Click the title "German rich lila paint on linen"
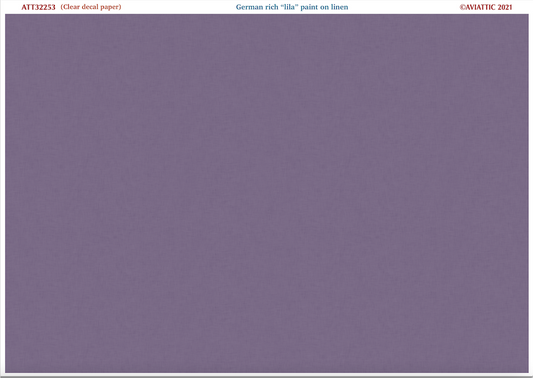533x378 pixels. [292, 7]
